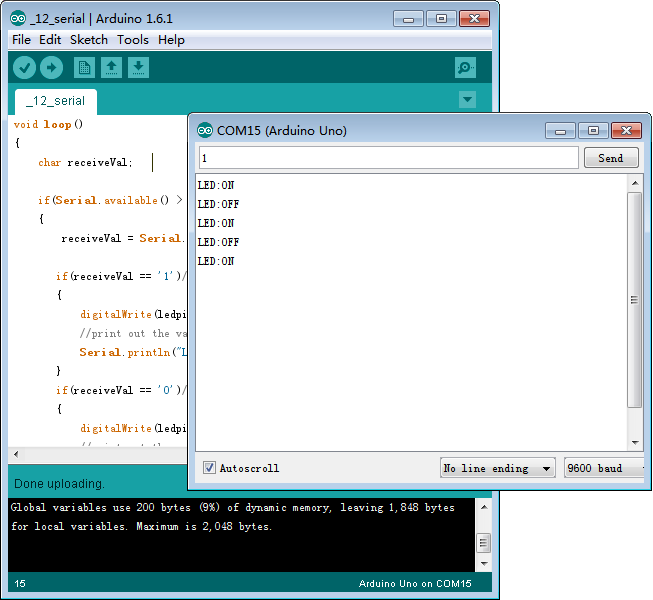Click the 'Done uploading.' status message
This screenshot has width=653, height=600.
[x=60, y=484]
